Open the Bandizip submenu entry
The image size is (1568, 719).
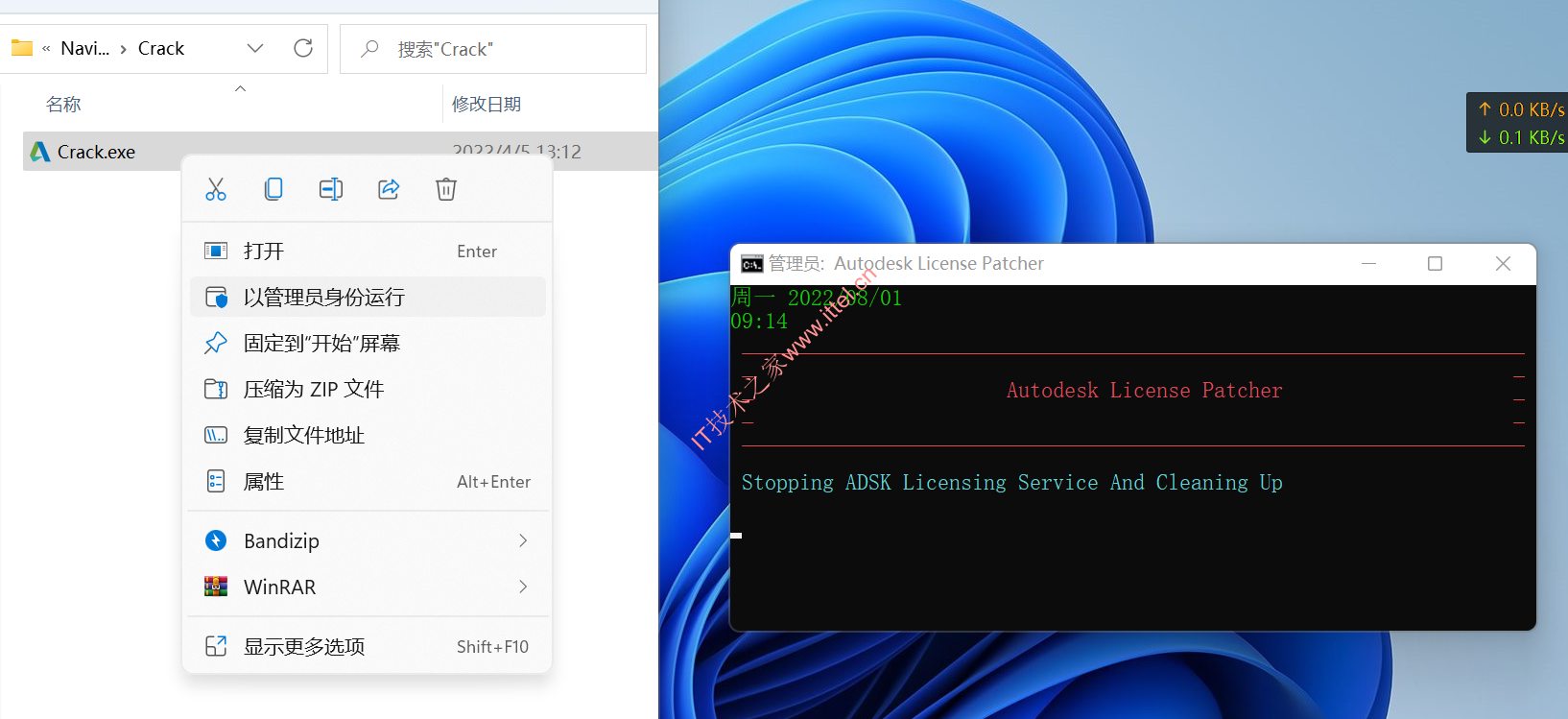pos(368,541)
